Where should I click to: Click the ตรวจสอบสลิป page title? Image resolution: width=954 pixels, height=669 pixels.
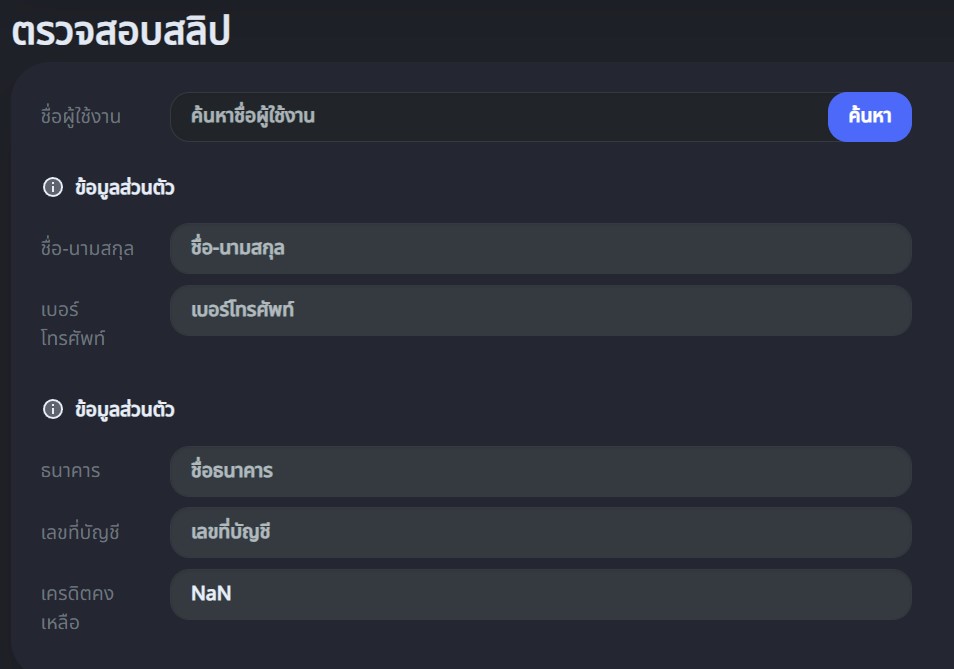[x=121, y=31]
